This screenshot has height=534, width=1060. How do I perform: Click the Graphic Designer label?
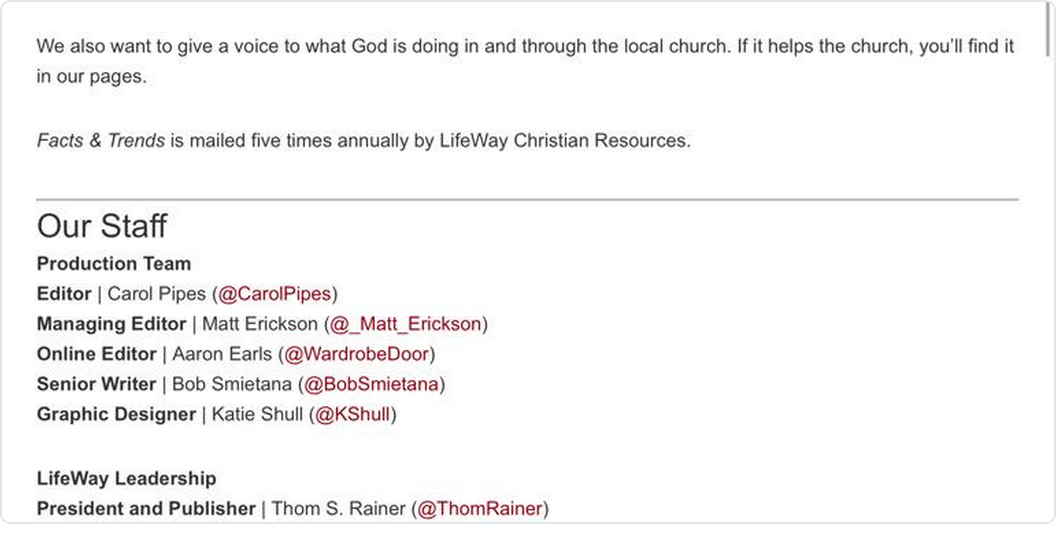point(116,414)
